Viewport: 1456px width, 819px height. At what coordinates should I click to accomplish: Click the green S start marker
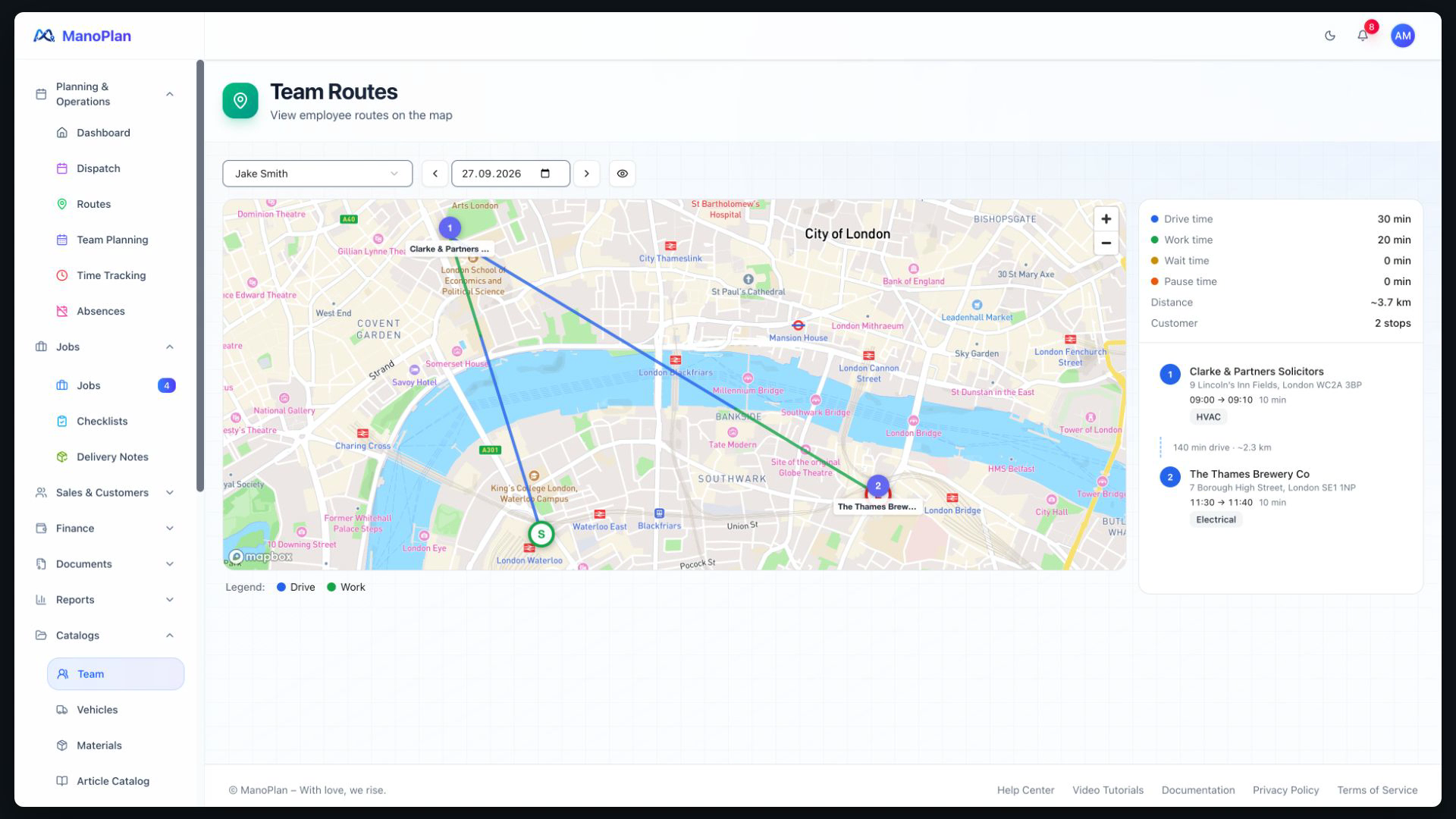pyautogui.click(x=541, y=534)
